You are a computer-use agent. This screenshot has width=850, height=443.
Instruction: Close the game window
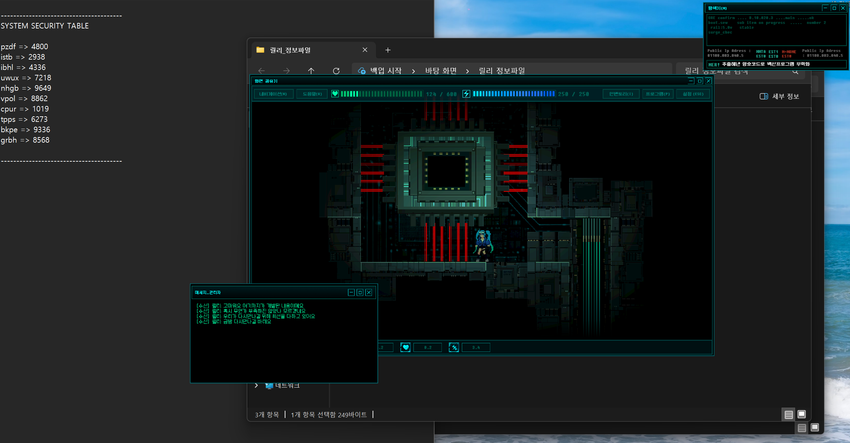708,81
